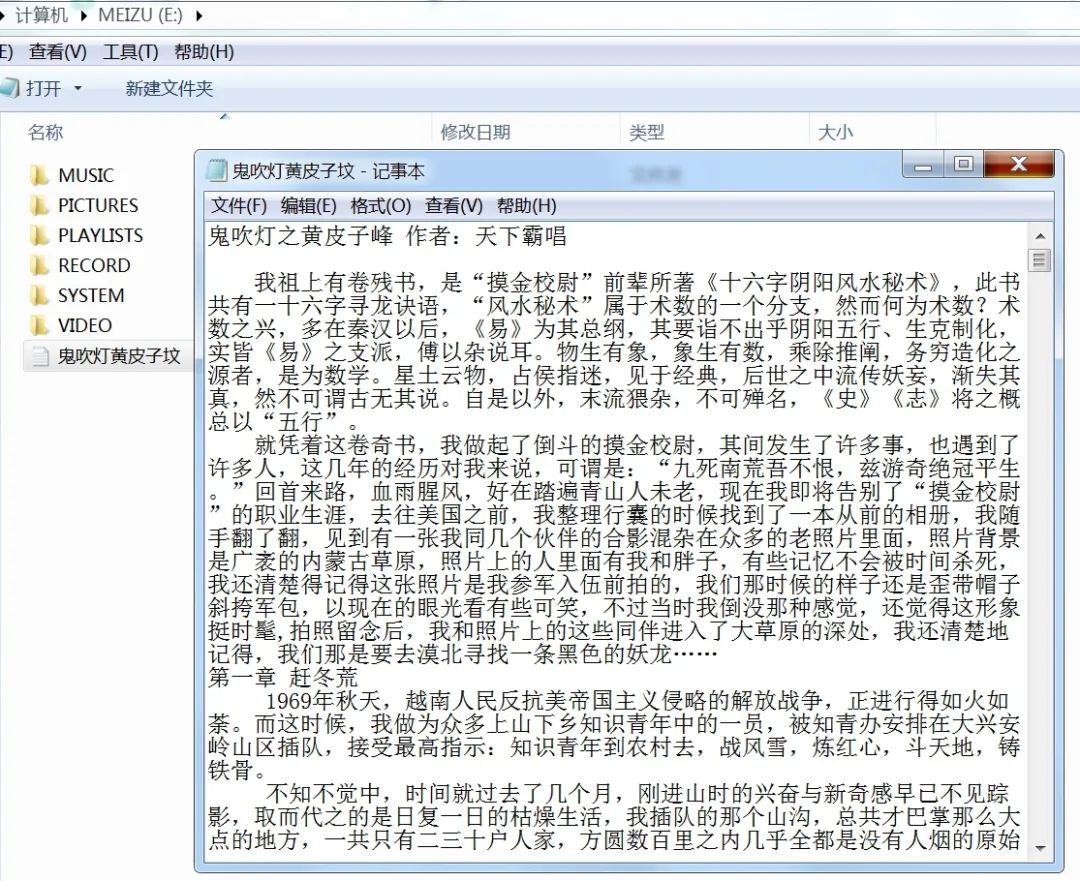1080x881 pixels.
Task: Click the RECORD folder name
Action: pos(94,265)
